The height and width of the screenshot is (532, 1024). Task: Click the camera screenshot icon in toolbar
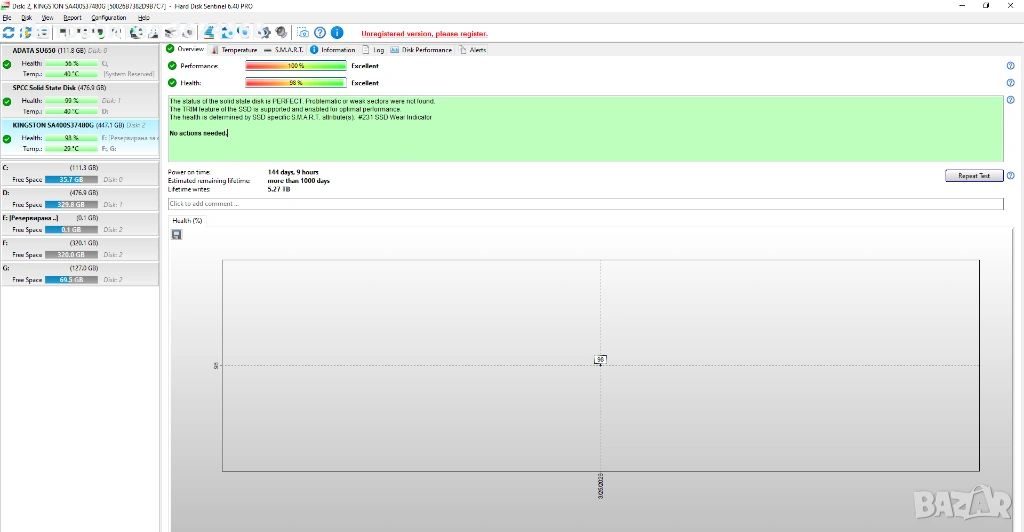(303, 33)
